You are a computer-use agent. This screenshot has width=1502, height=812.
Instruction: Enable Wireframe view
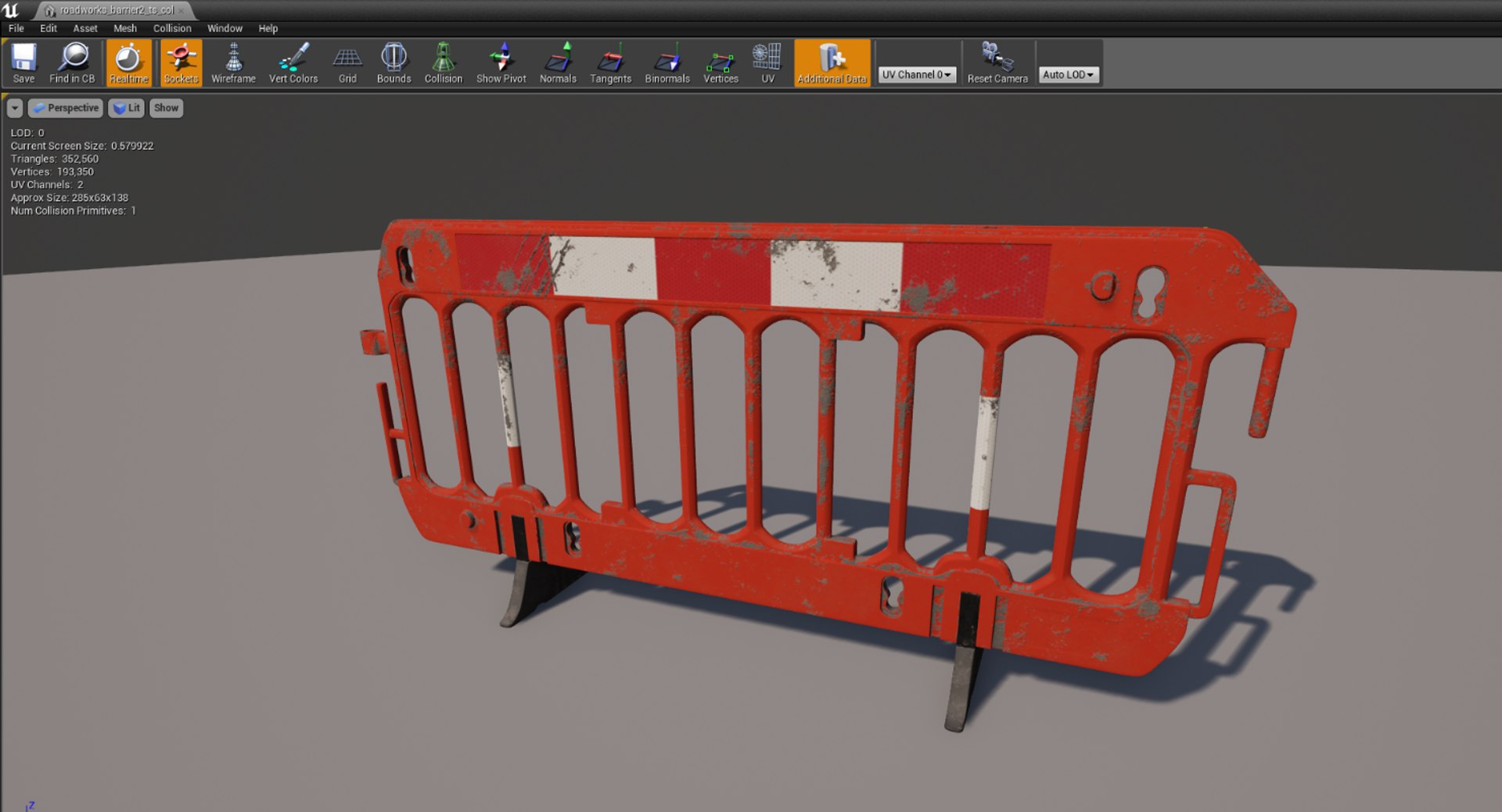pyautogui.click(x=233, y=63)
